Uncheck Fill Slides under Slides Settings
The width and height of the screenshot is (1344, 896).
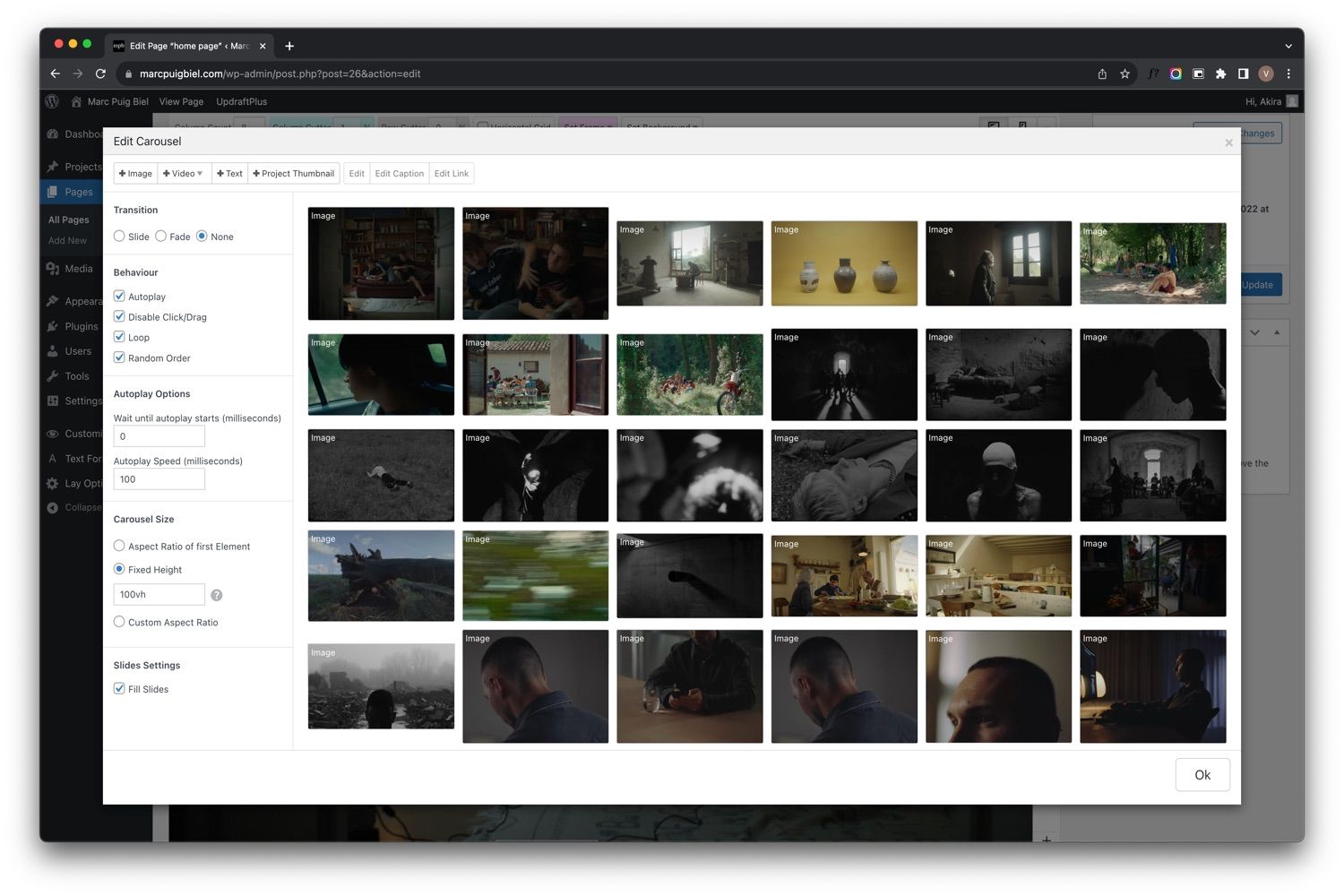pyautogui.click(x=119, y=688)
